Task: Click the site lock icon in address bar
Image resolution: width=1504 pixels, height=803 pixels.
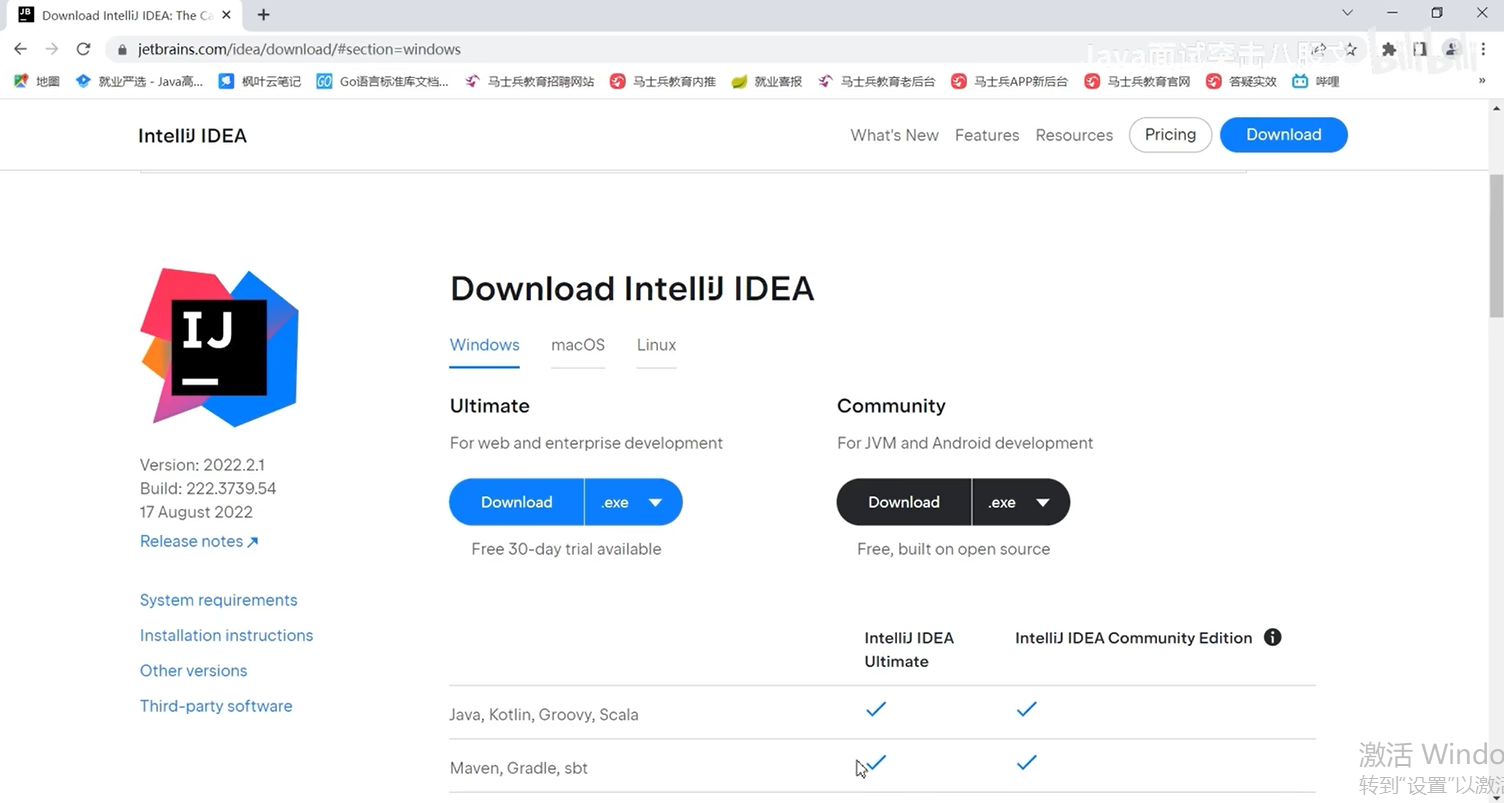Action: click(123, 49)
